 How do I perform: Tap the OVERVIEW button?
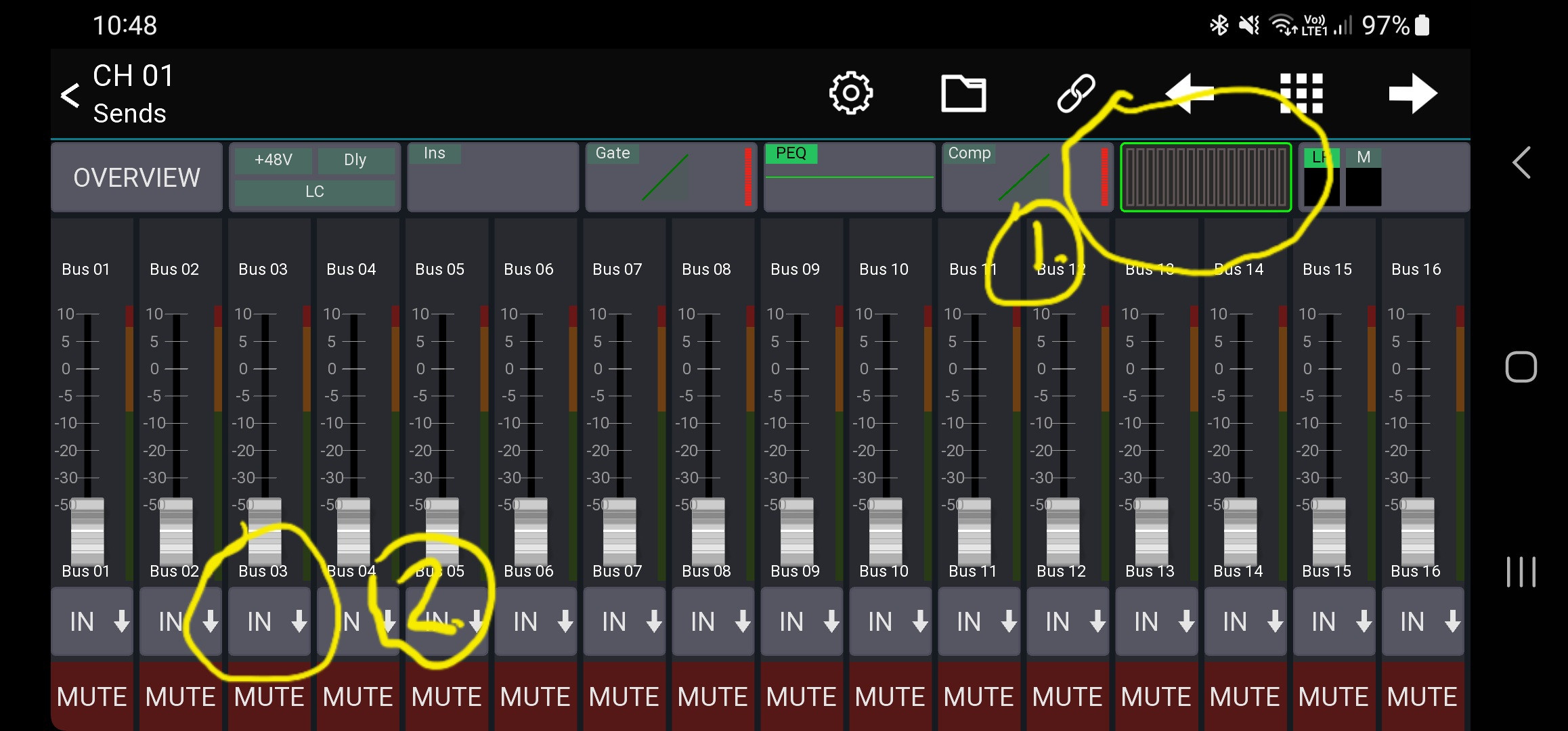click(137, 177)
